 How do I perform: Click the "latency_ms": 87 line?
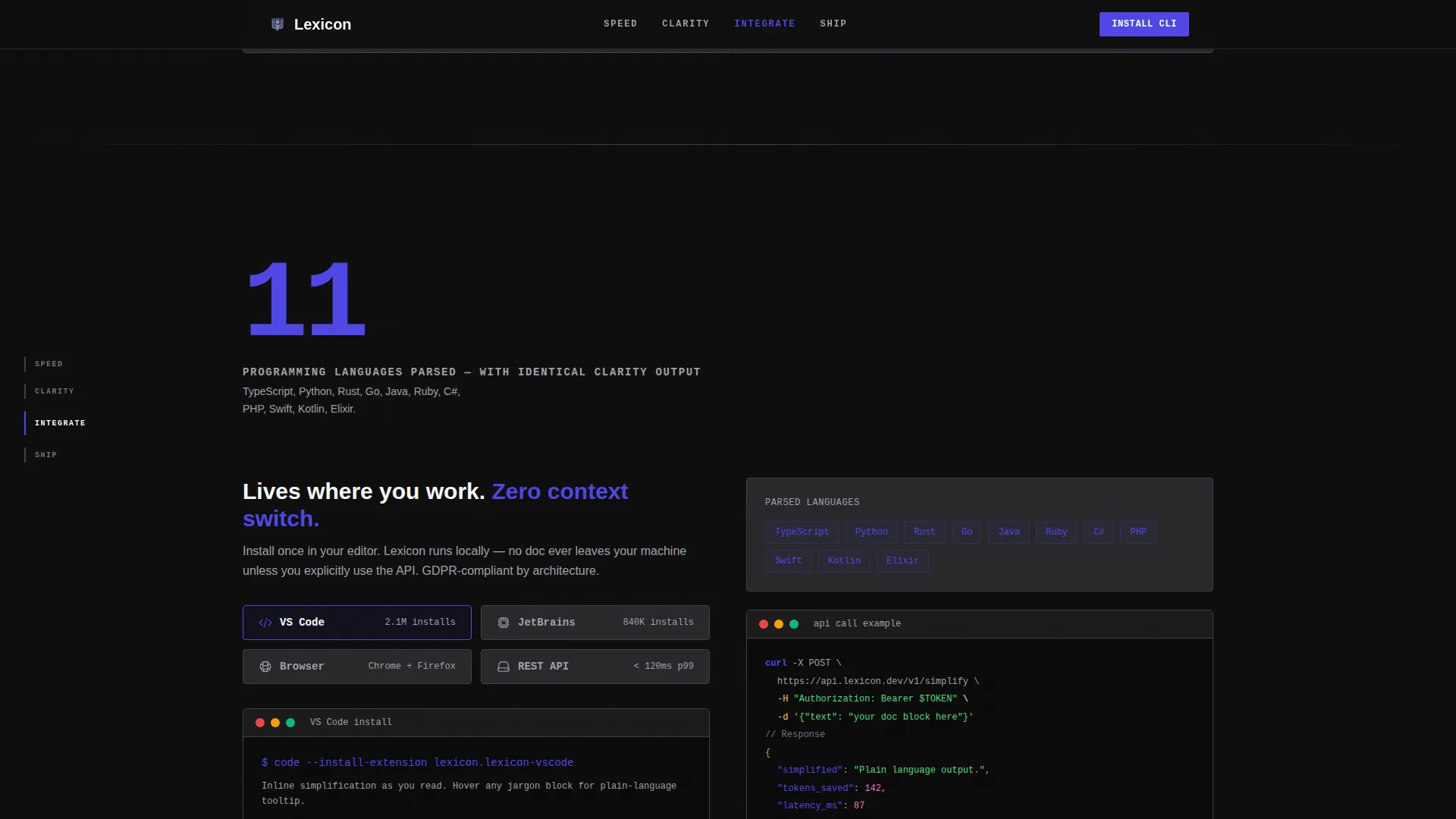coord(821,806)
